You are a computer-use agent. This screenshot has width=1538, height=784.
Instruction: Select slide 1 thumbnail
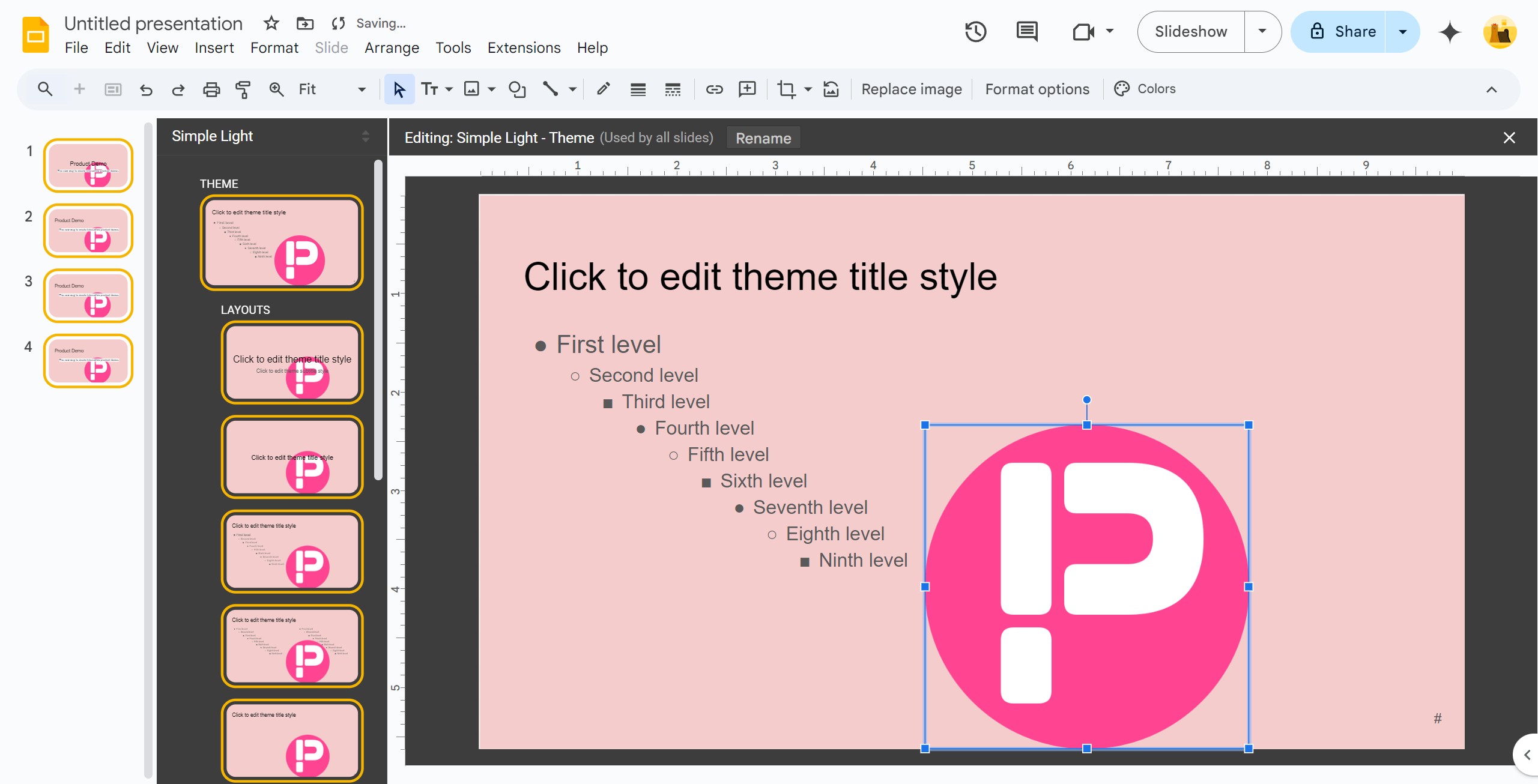[88, 166]
